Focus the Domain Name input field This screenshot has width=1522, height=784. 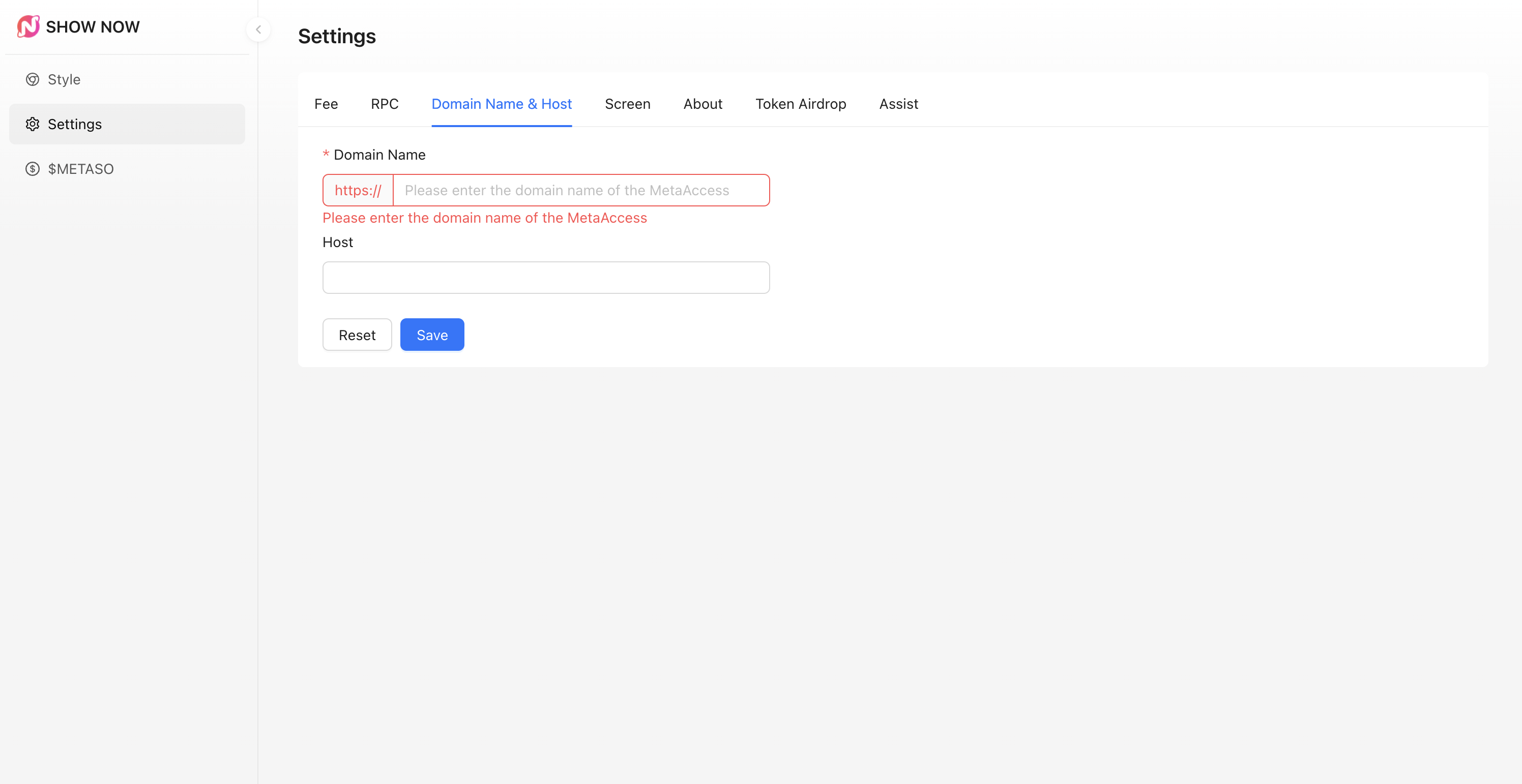click(x=580, y=190)
